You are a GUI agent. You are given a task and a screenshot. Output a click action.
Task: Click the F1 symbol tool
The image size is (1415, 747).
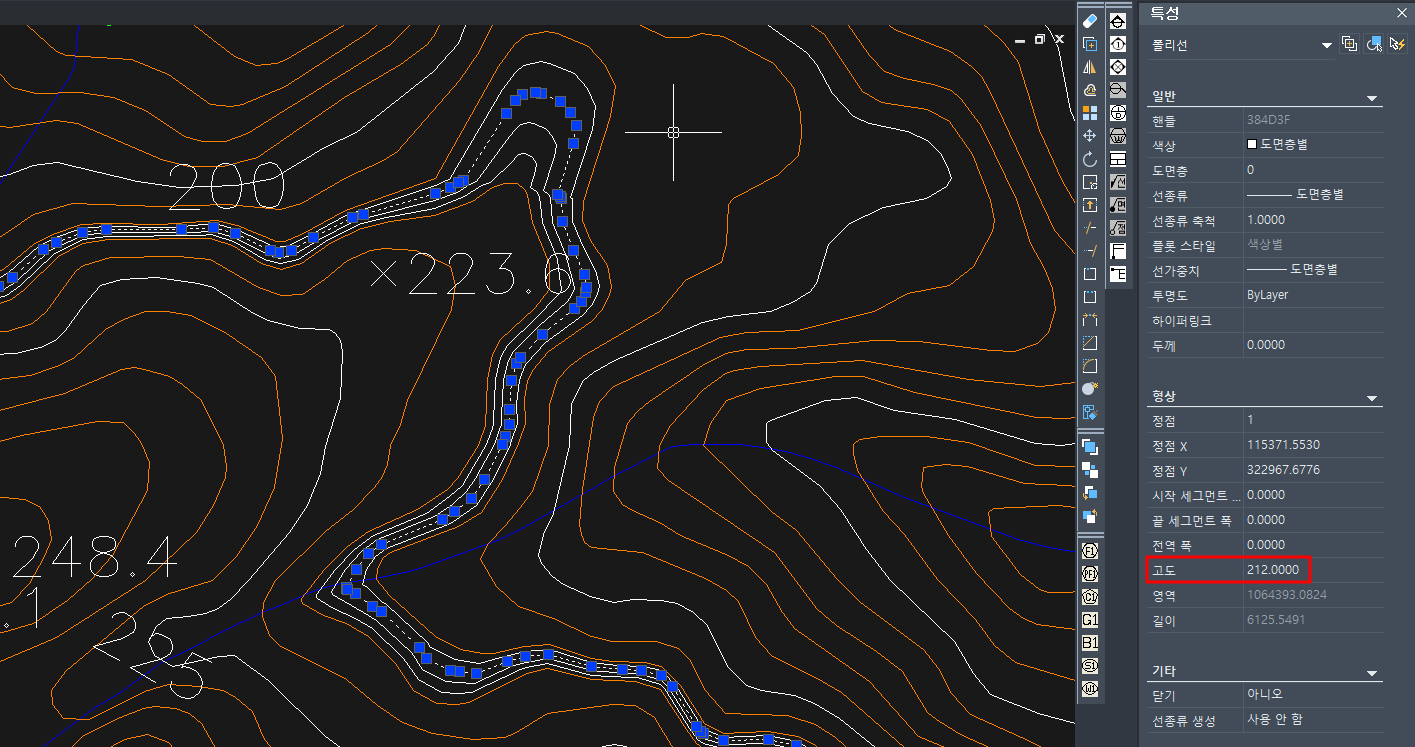click(1090, 551)
